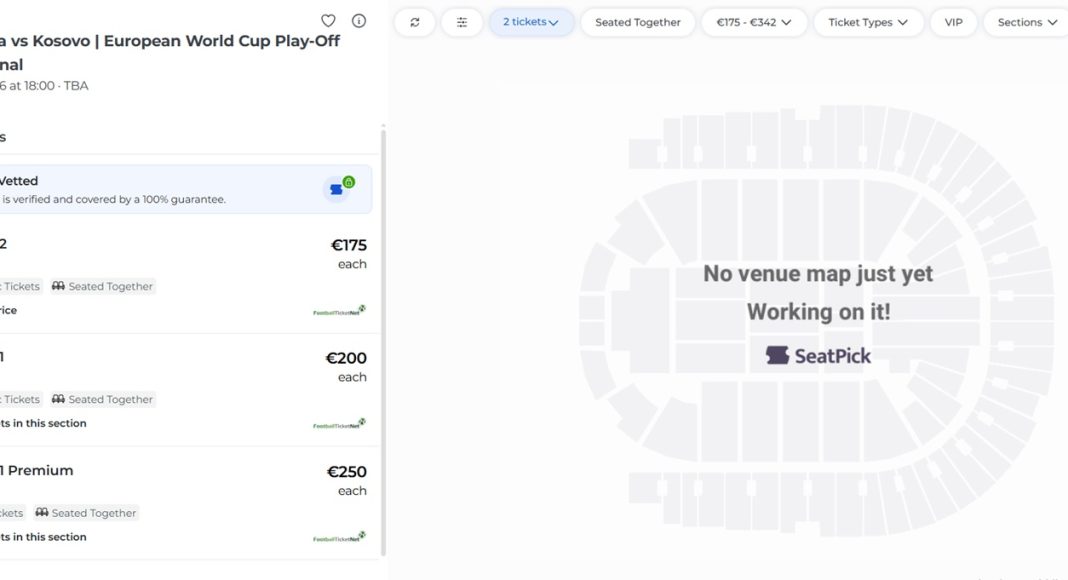Open the event info icon
Viewport: 1068px width, 580px height.
pos(359,21)
